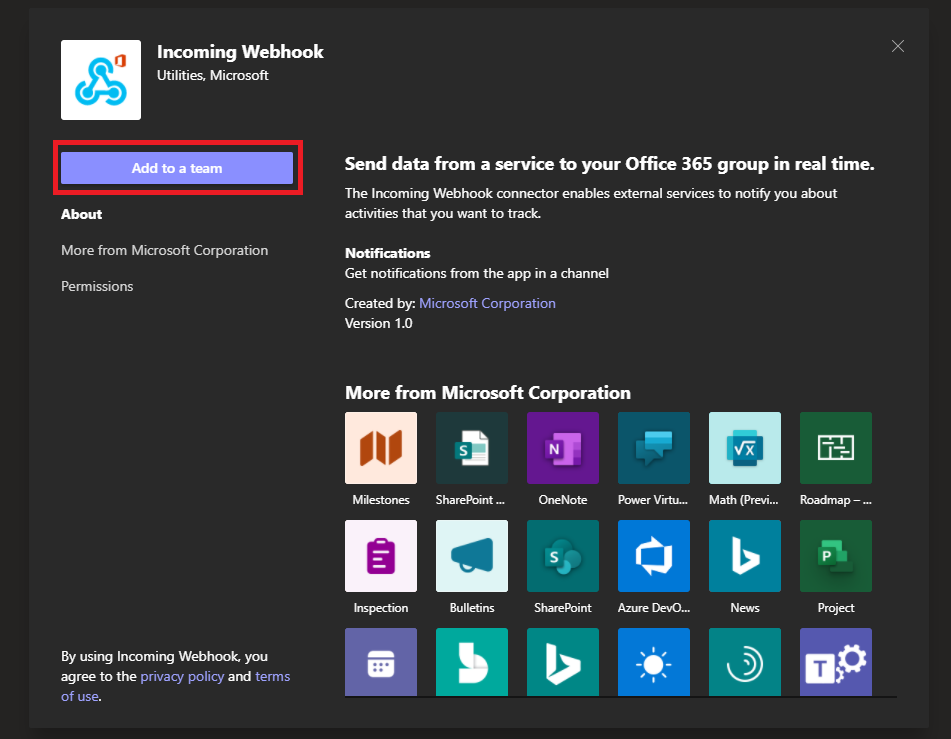This screenshot has width=951, height=739.
Task: Click the Version 1.0 text
Action: (x=378, y=323)
